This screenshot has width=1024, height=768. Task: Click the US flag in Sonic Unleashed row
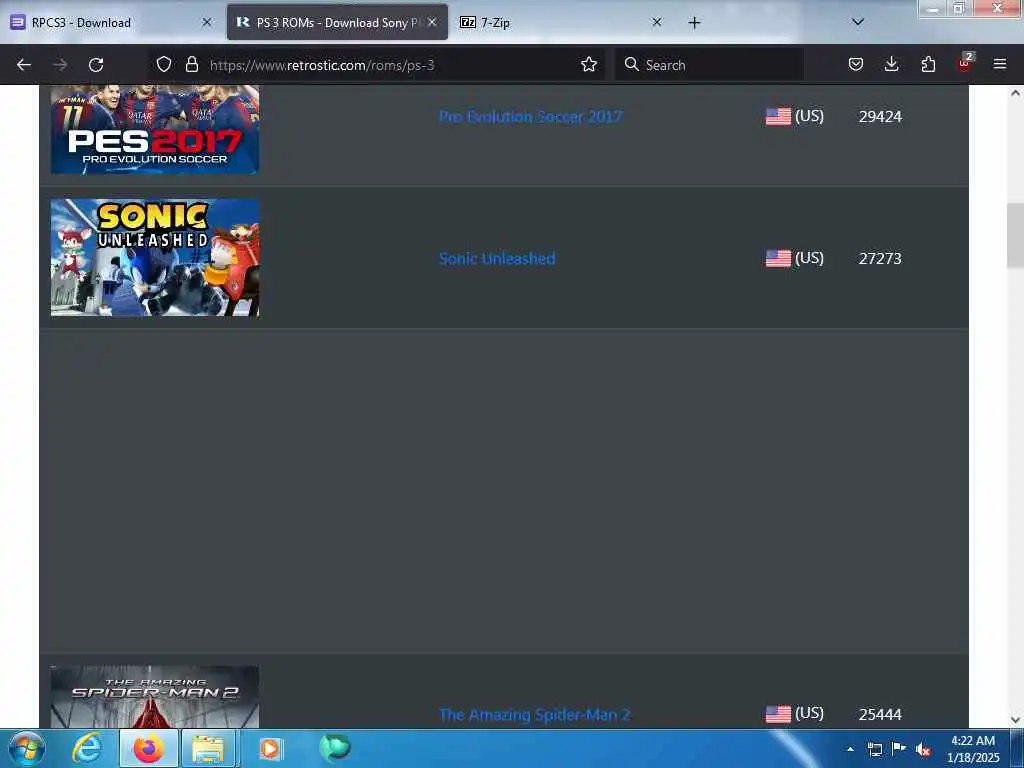pos(778,259)
